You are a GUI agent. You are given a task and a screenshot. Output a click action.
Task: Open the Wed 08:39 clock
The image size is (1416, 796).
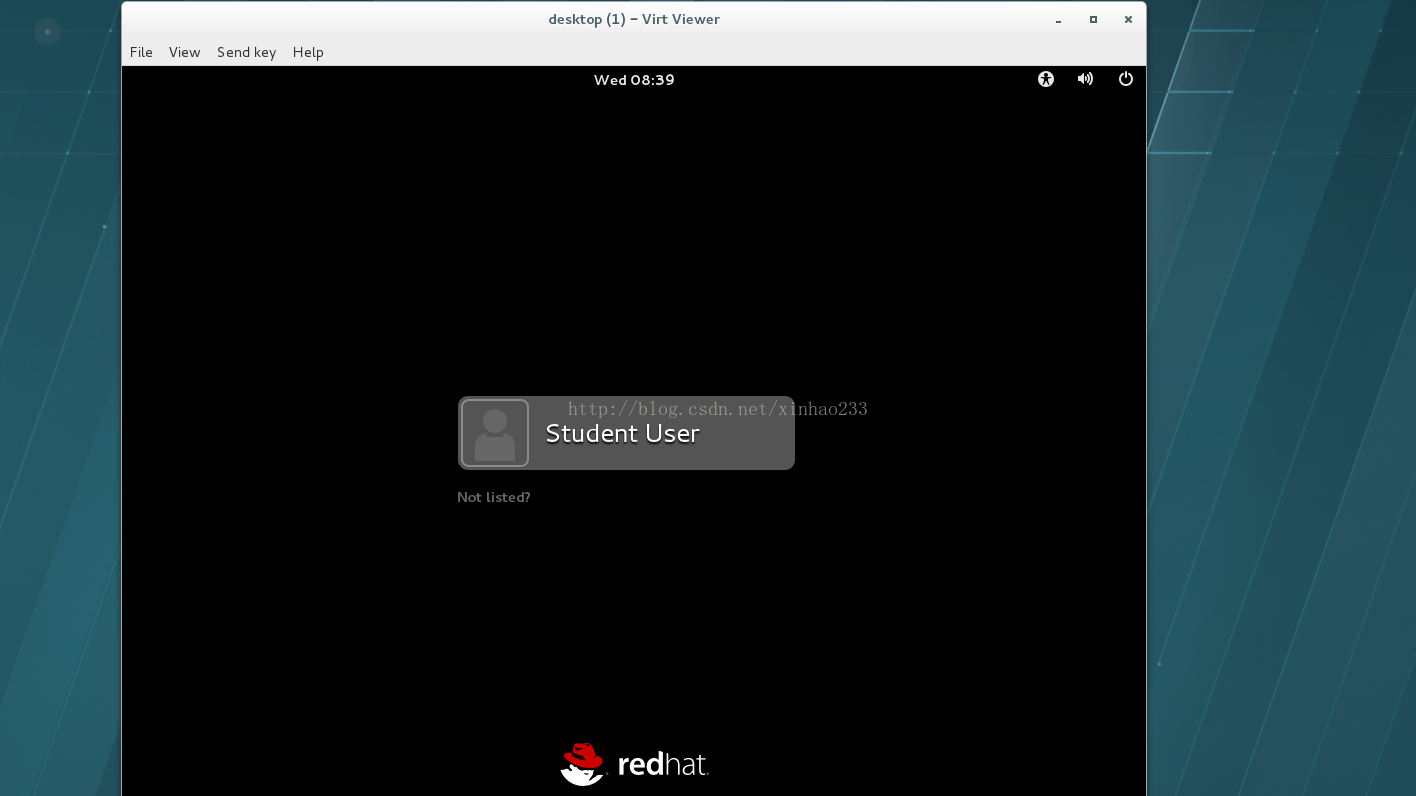pyautogui.click(x=634, y=80)
